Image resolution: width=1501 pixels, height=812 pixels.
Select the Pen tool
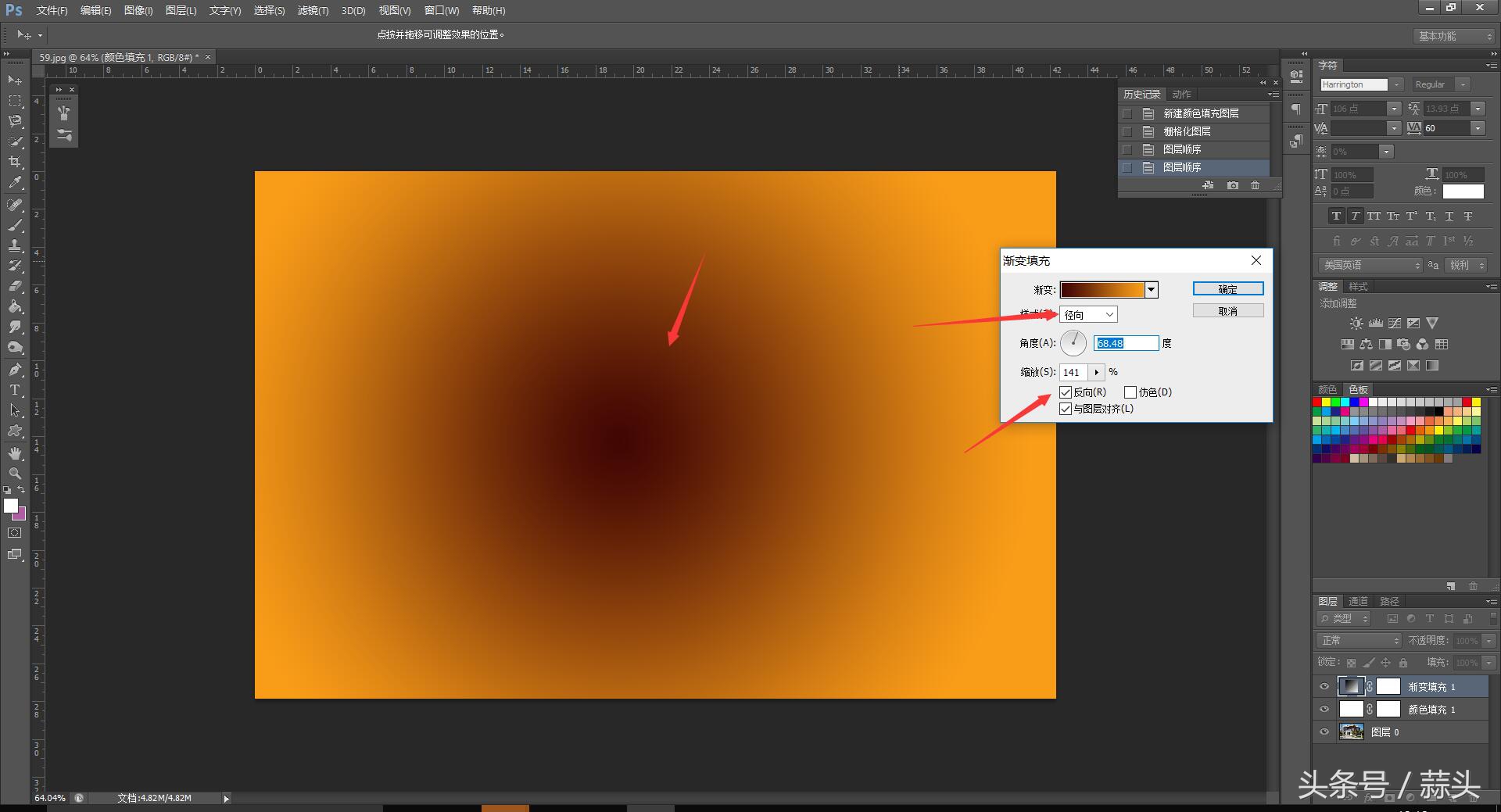(x=15, y=370)
